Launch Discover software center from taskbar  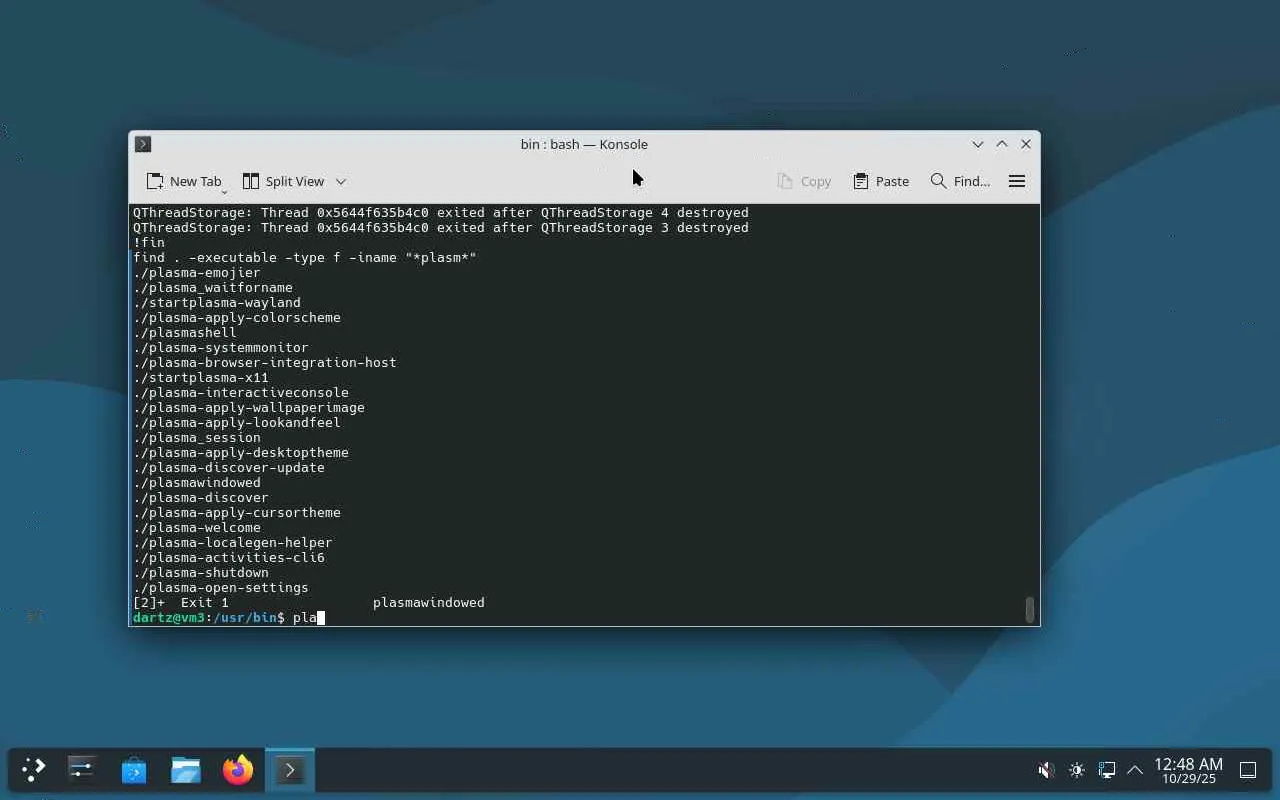(134, 770)
